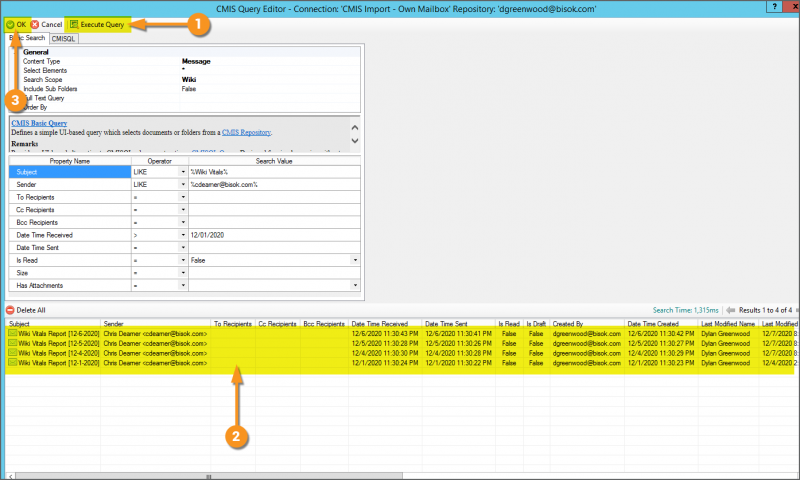Click the previous results page arrow
Screen dimensions: 800x480
click(730, 310)
